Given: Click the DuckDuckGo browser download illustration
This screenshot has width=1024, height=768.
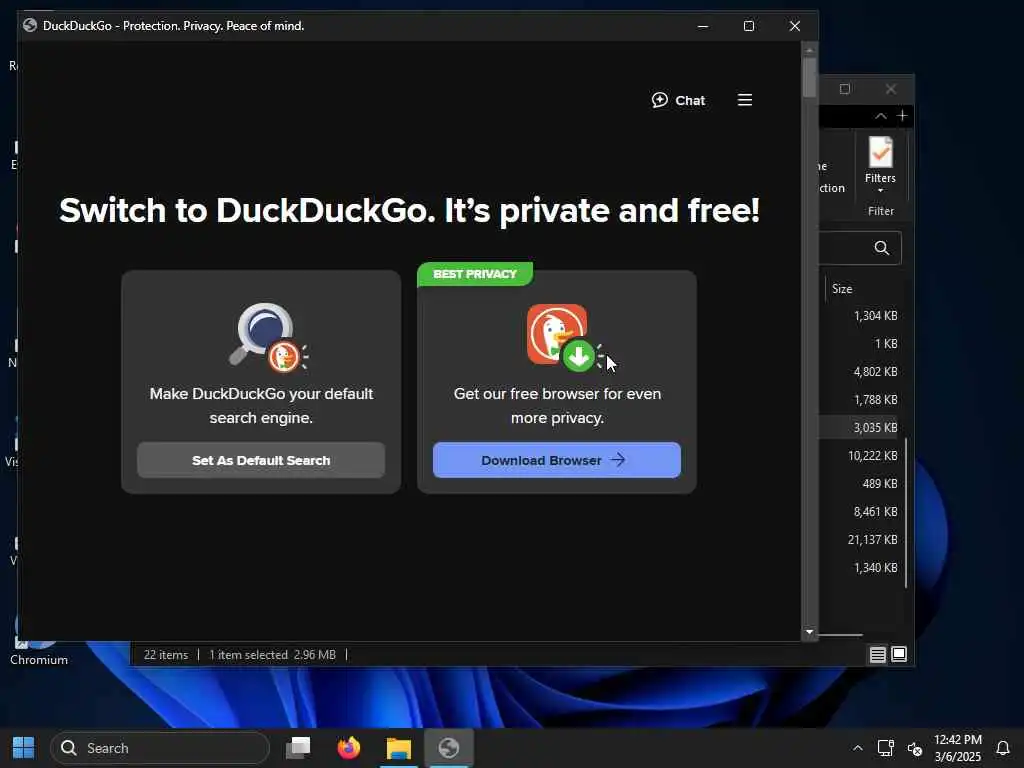Looking at the screenshot, I should [564, 338].
